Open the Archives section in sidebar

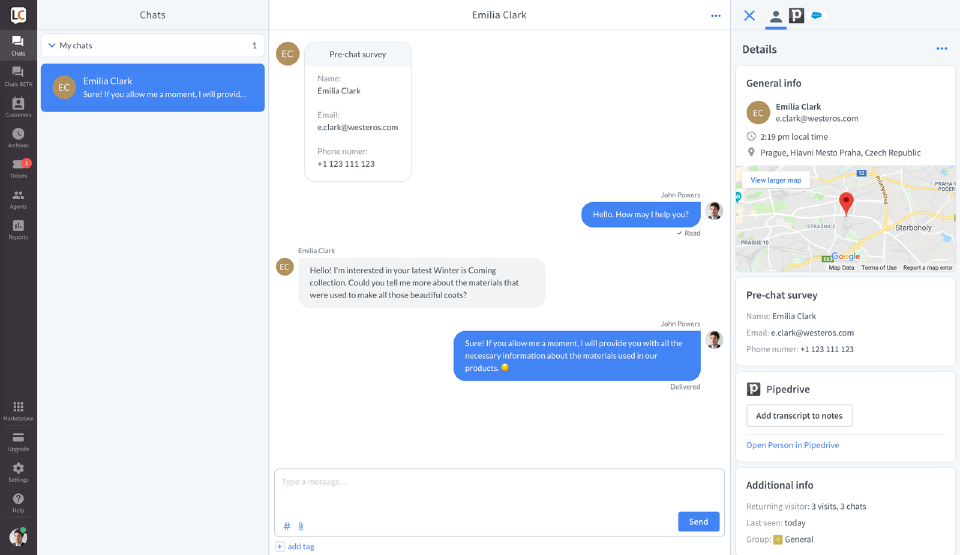pyautogui.click(x=18, y=135)
